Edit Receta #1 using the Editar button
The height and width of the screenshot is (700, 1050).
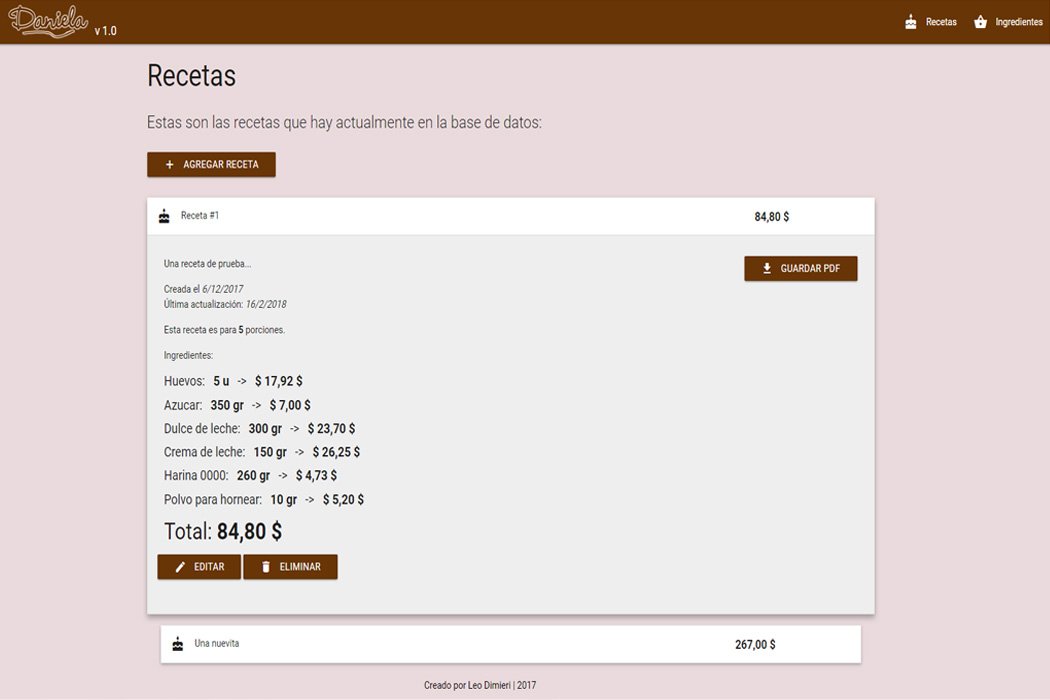point(199,567)
